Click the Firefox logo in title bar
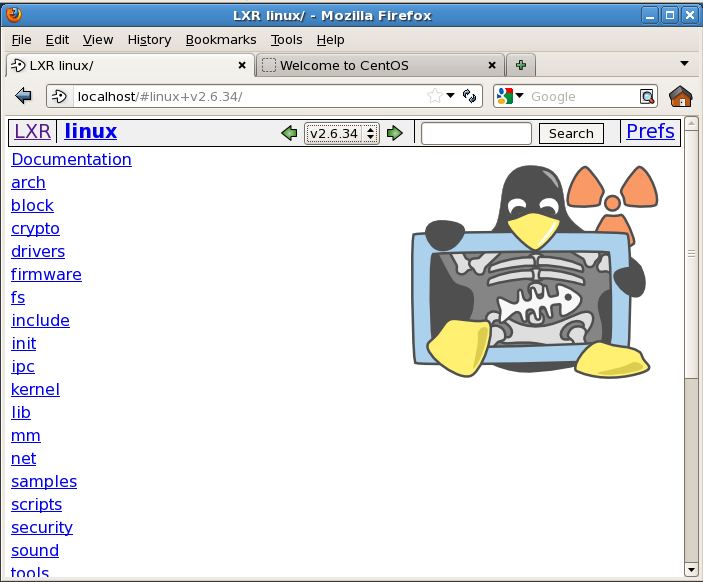This screenshot has height=582, width=703. click(14, 15)
